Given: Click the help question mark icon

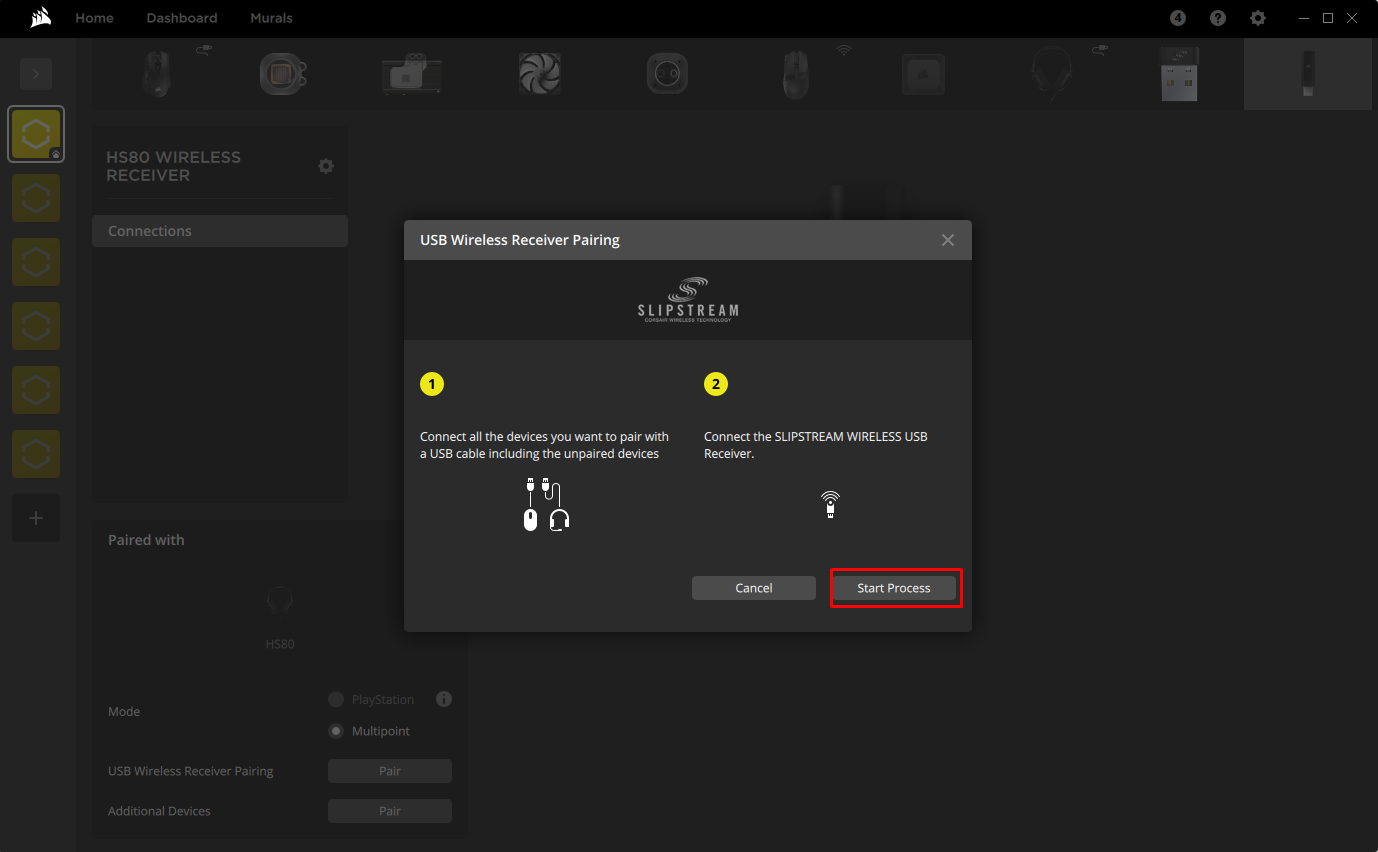Looking at the screenshot, I should point(1217,18).
